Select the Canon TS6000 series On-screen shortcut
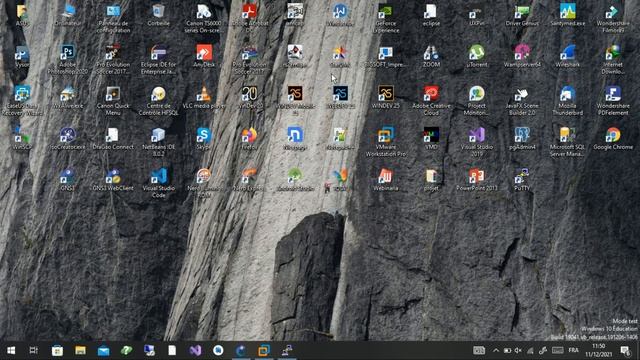 click(x=204, y=19)
